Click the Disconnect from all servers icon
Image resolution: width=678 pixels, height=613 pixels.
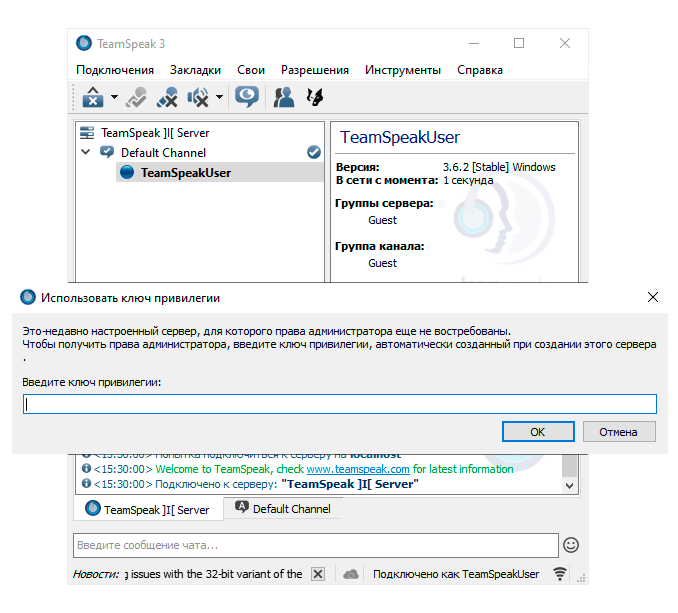click(168, 97)
